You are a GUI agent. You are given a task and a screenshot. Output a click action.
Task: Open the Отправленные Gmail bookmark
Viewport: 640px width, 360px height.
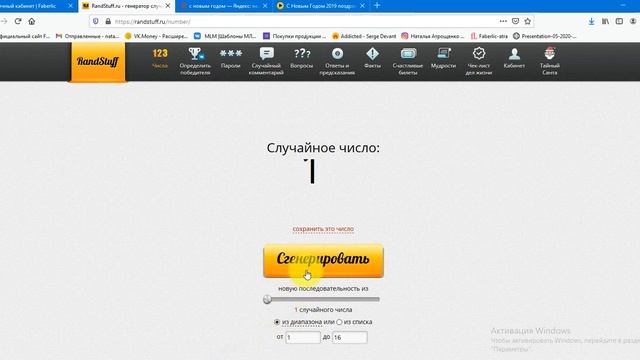[87, 36]
